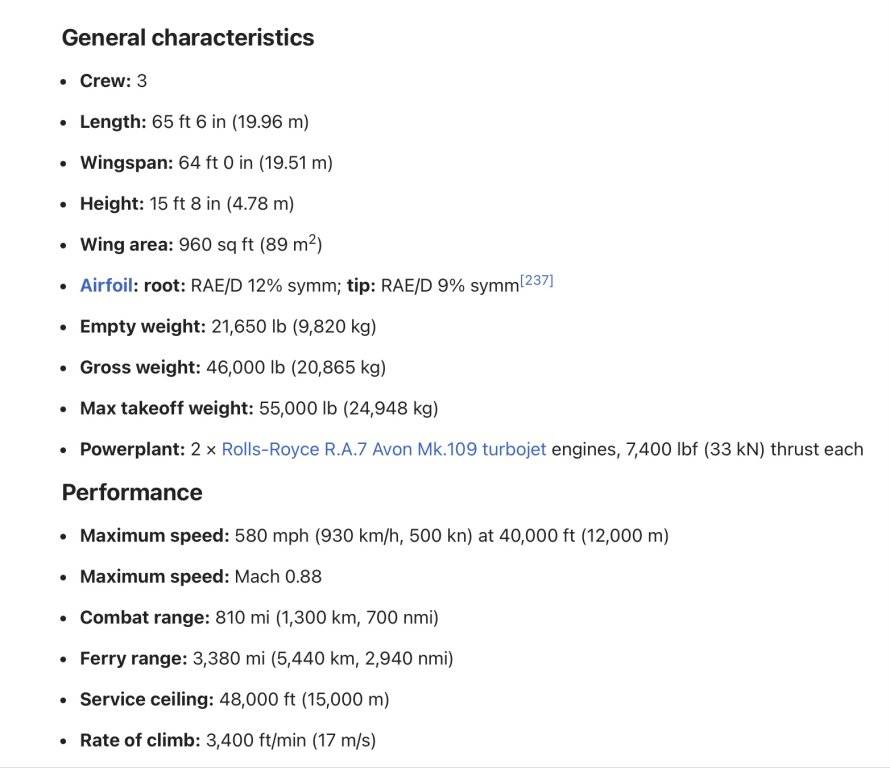890x768 pixels.
Task: Click the Rate of climb entry
Action: (x=227, y=741)
